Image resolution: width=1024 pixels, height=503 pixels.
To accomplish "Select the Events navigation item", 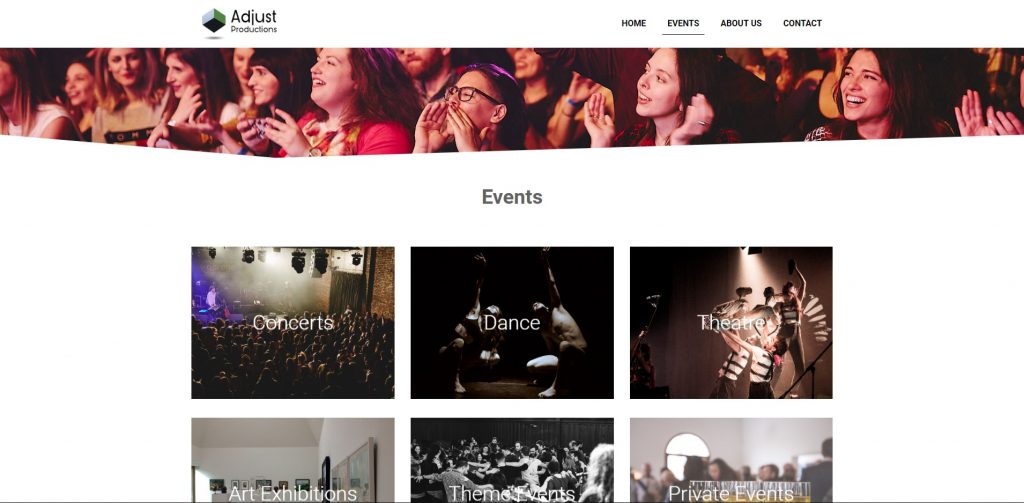I will pos(683,23).
